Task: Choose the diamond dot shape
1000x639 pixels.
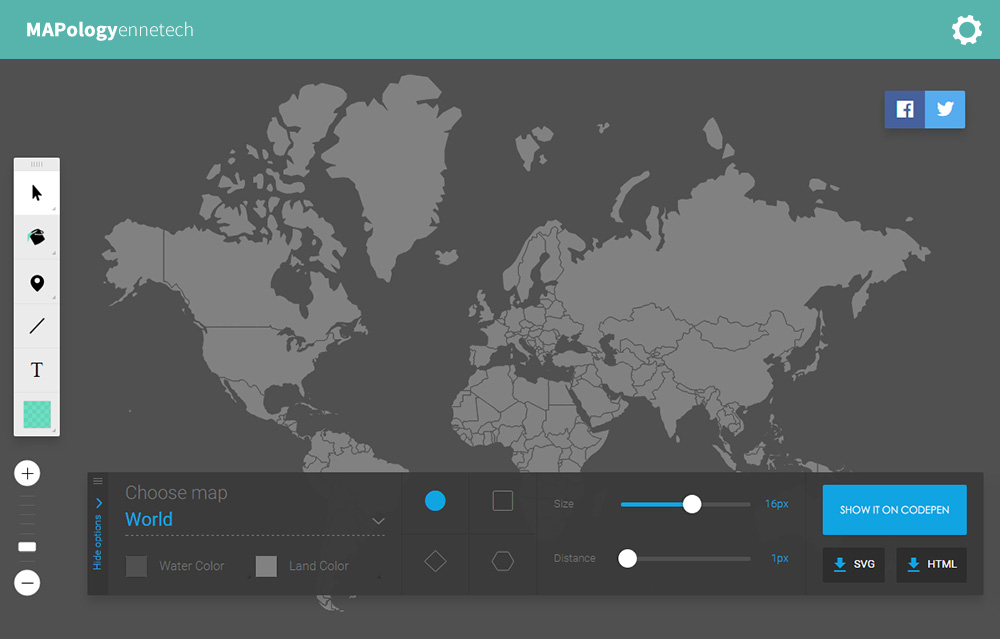Action: click(x=435, y=561)
